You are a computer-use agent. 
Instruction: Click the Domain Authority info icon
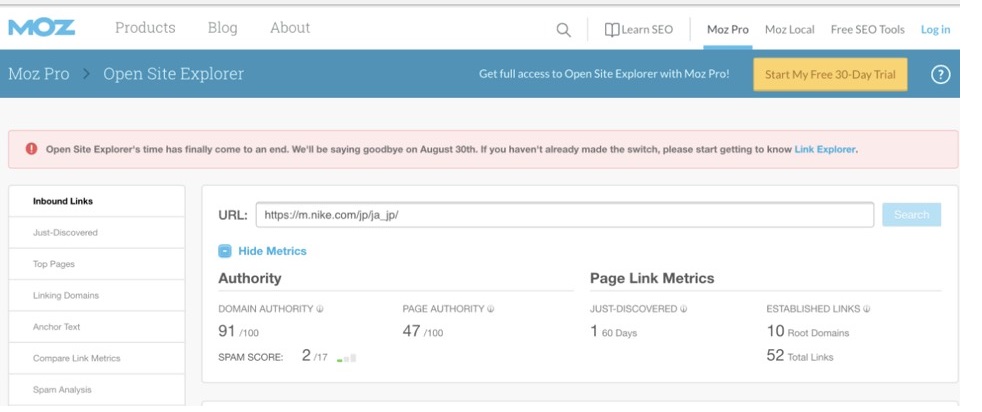click(x=319, y=309)
